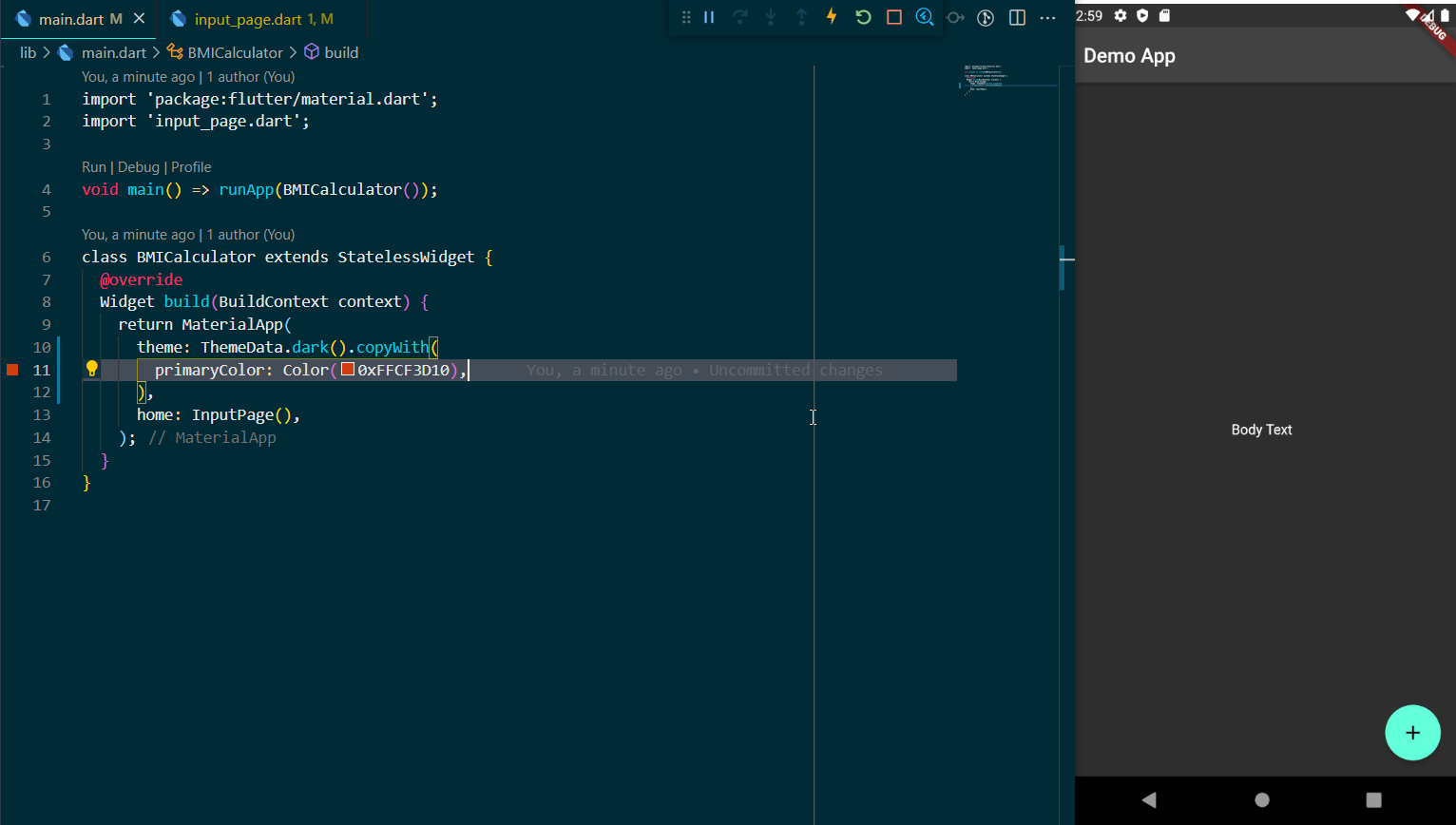Stop debugging with the red square
This screenshot has height=825, width=1456.
click(x=893, y=17)
